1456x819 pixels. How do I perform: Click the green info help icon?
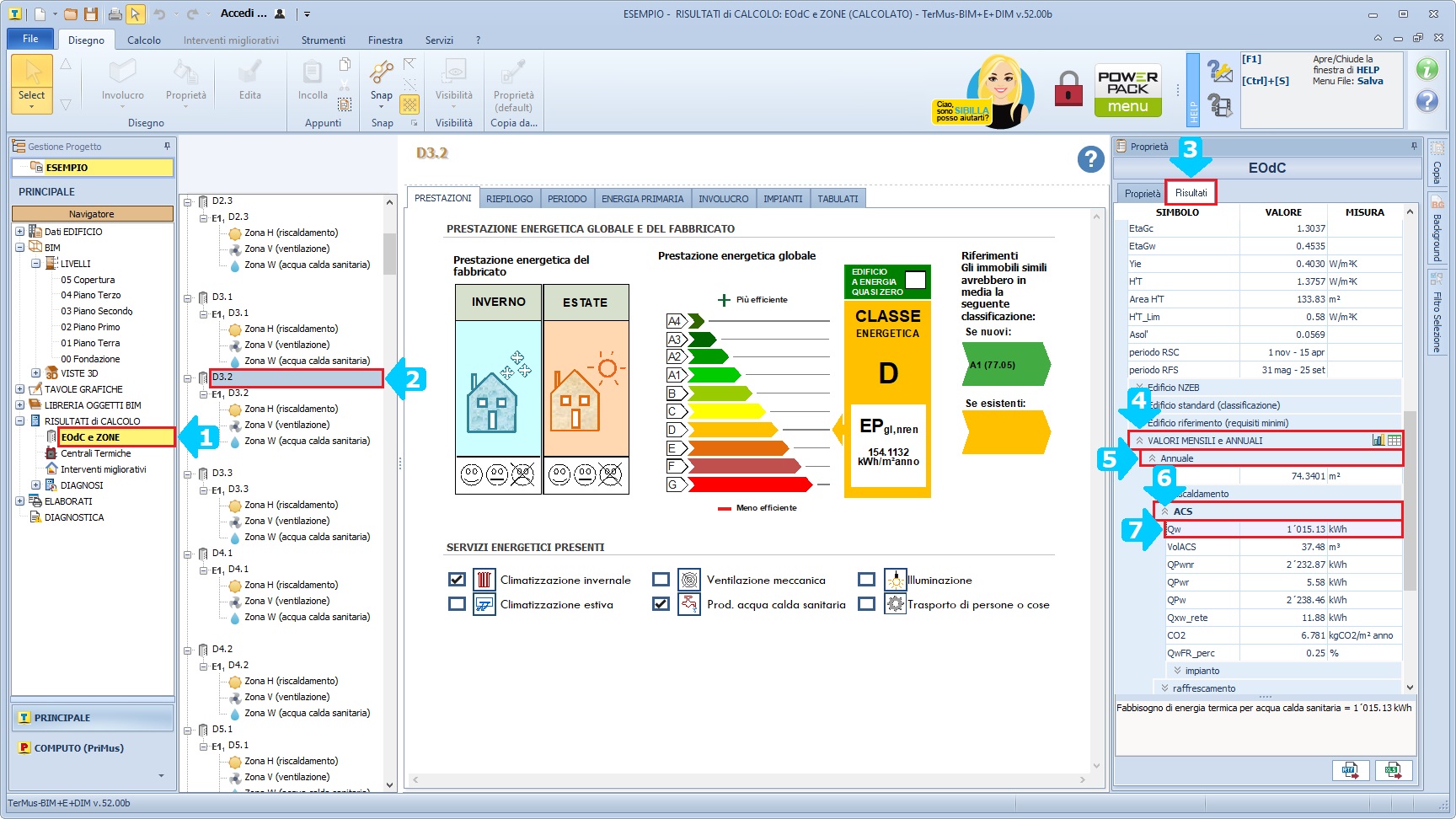coord(1427,69)
